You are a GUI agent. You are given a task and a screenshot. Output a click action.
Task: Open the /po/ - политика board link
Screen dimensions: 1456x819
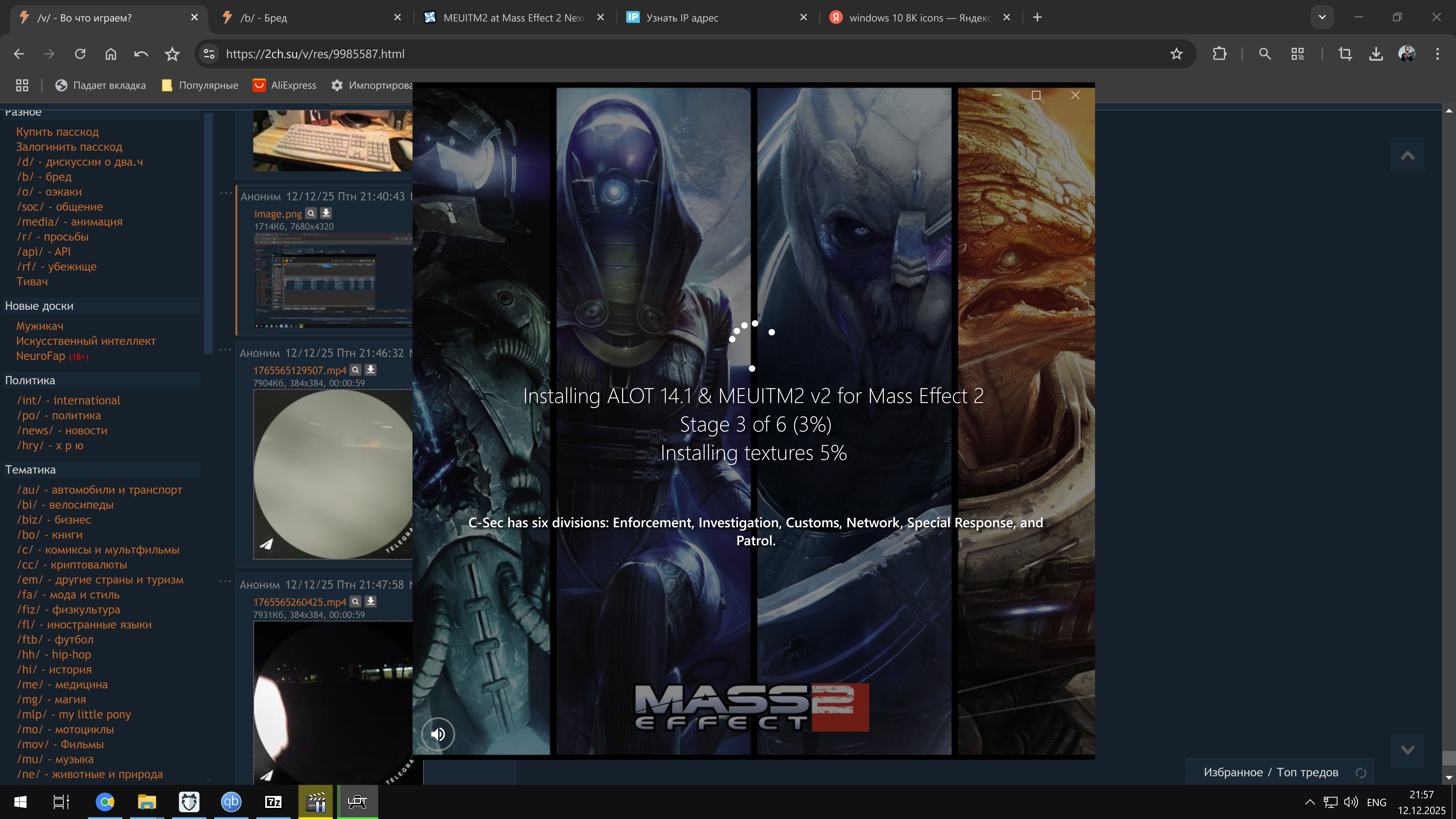click(59, 415)
